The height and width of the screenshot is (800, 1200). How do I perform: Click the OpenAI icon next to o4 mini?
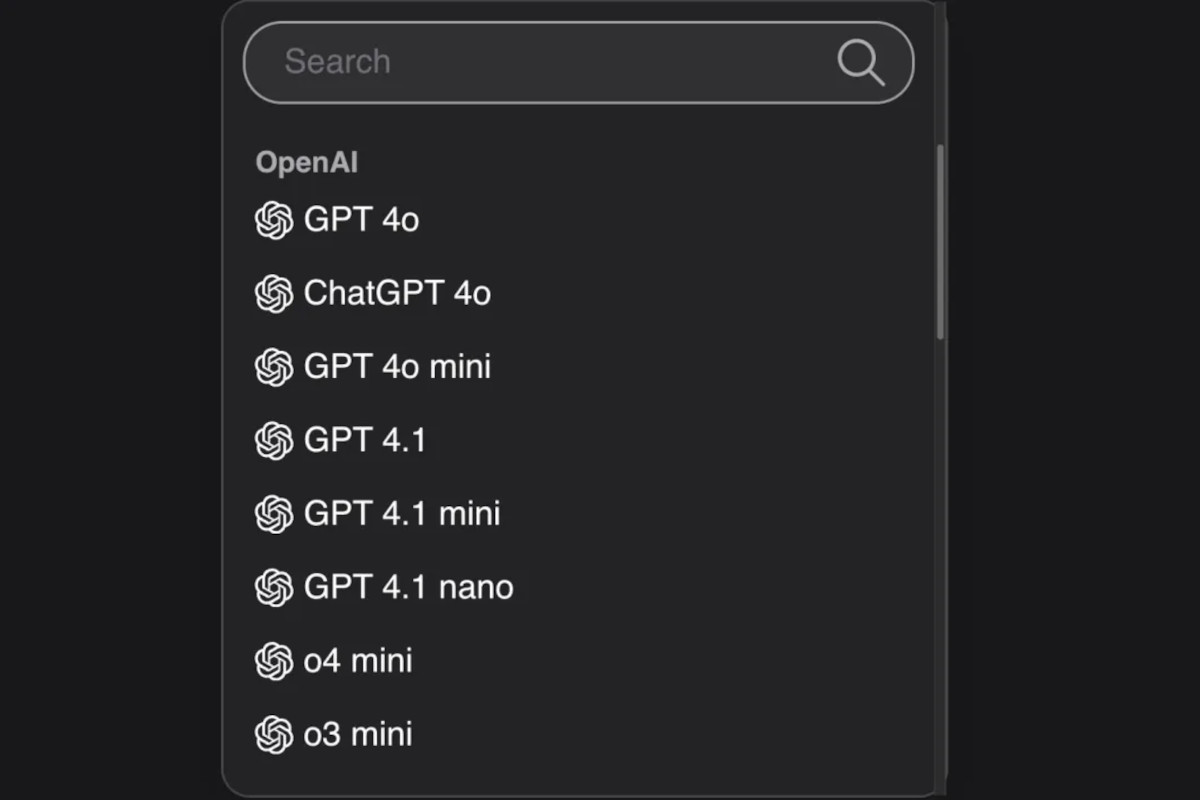click(x=274, y=661)
